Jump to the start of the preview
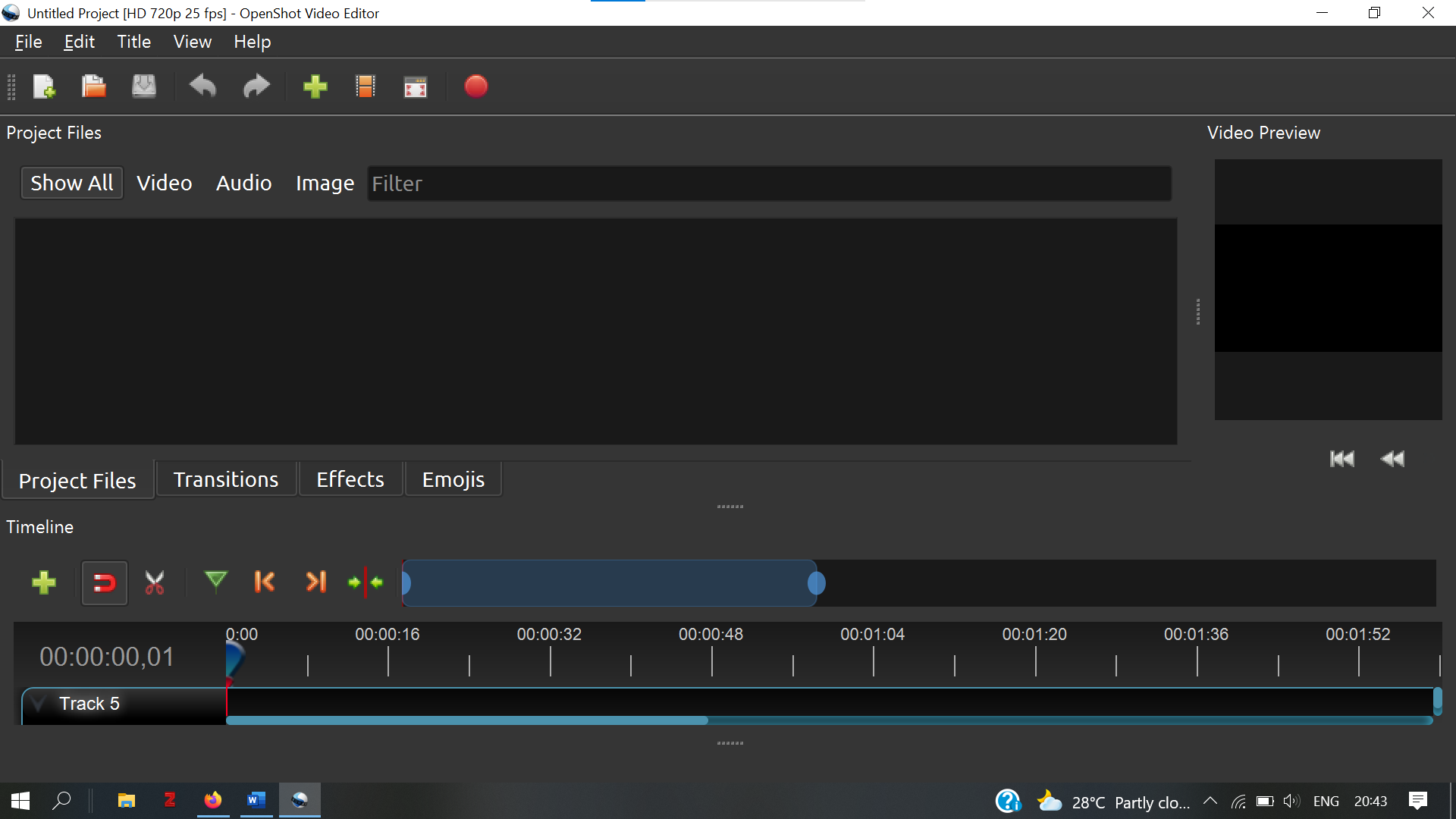1456x819 pixels. (x=1341, y=458)
